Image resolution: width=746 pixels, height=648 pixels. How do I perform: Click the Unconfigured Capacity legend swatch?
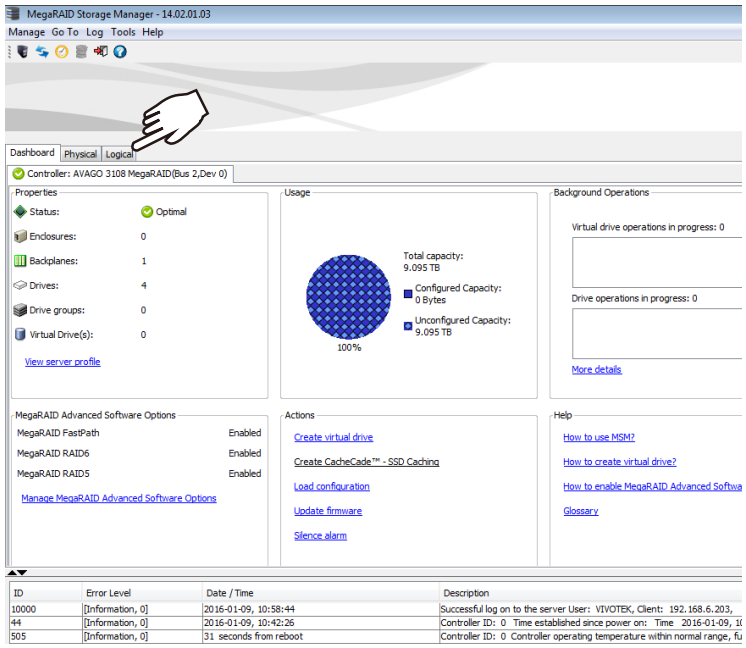tap(408, 326)
